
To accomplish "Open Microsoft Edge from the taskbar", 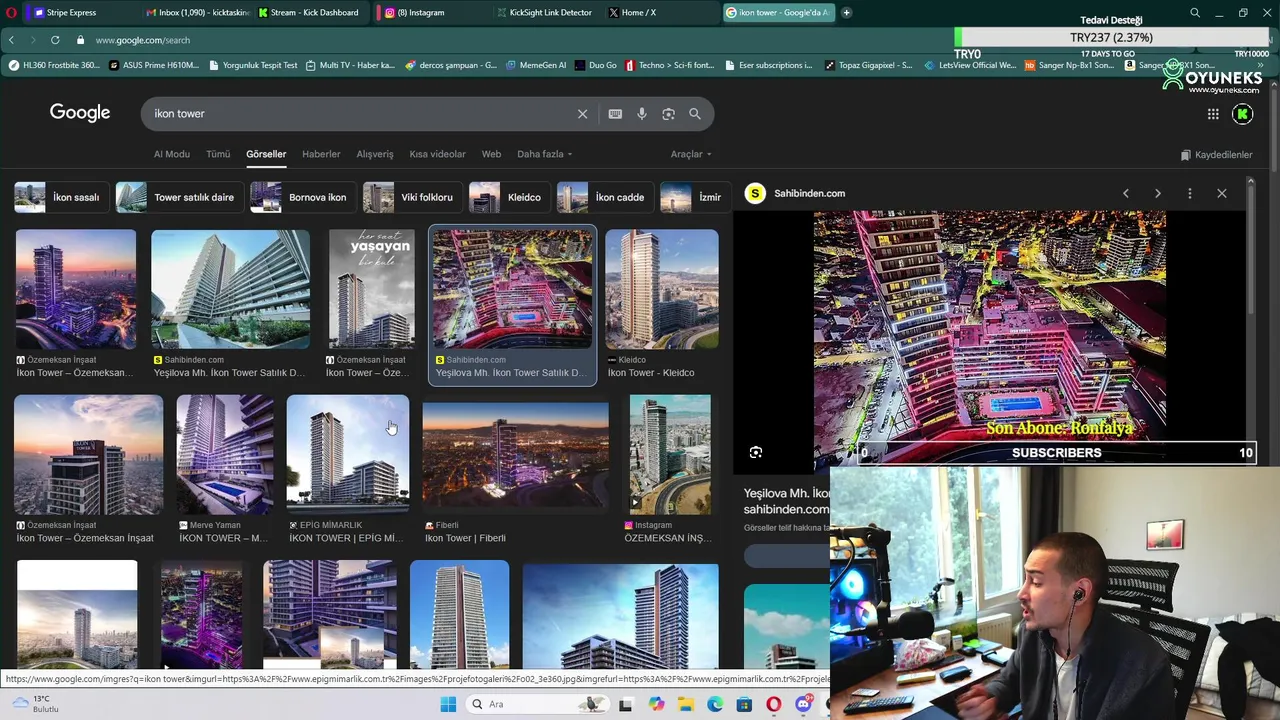I will coord(715,704).
